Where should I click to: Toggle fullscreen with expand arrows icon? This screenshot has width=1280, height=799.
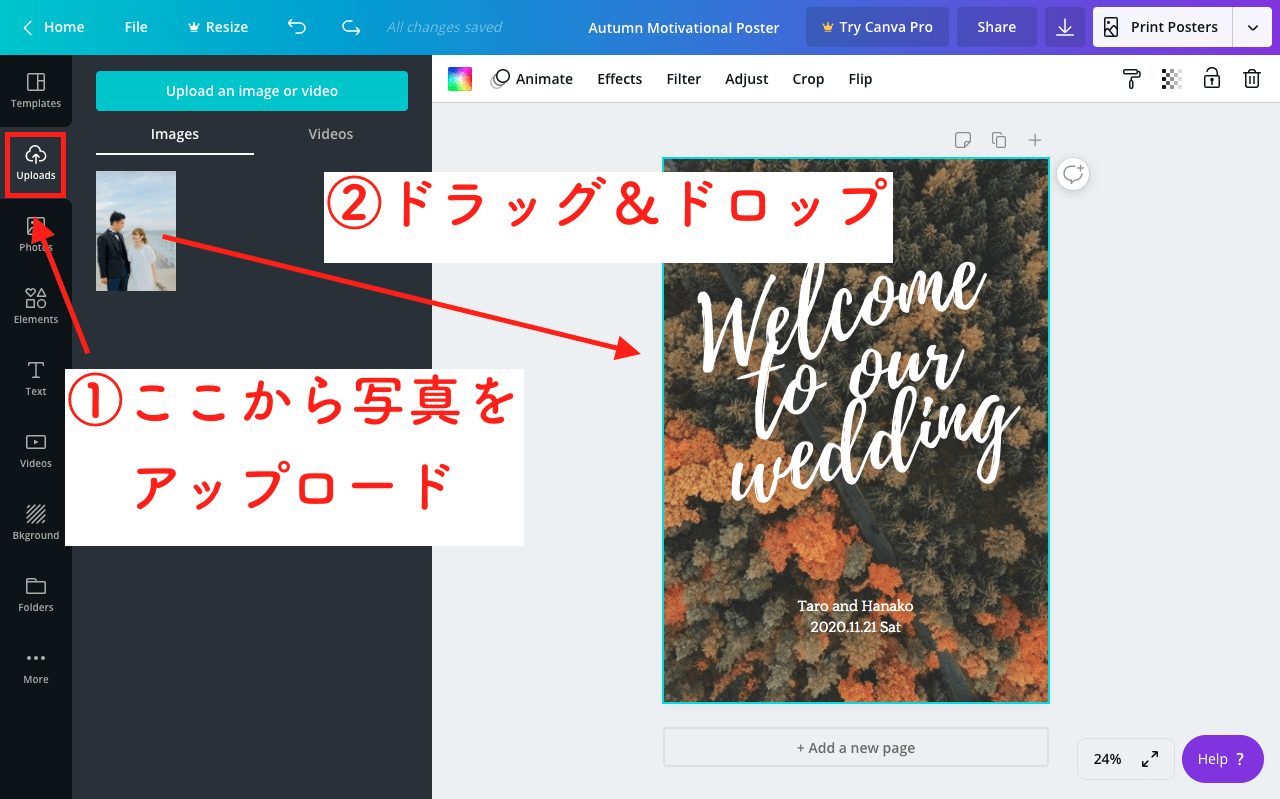point(1150,759)
